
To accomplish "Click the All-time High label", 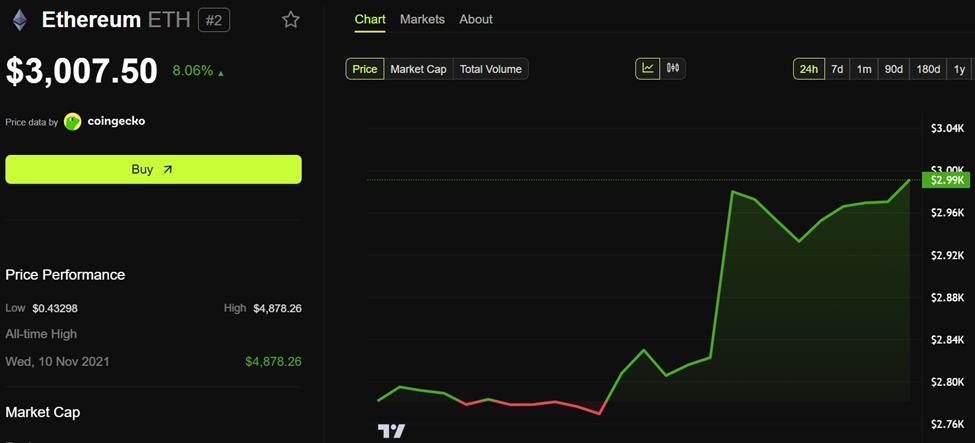I will (x=41, y=334).
